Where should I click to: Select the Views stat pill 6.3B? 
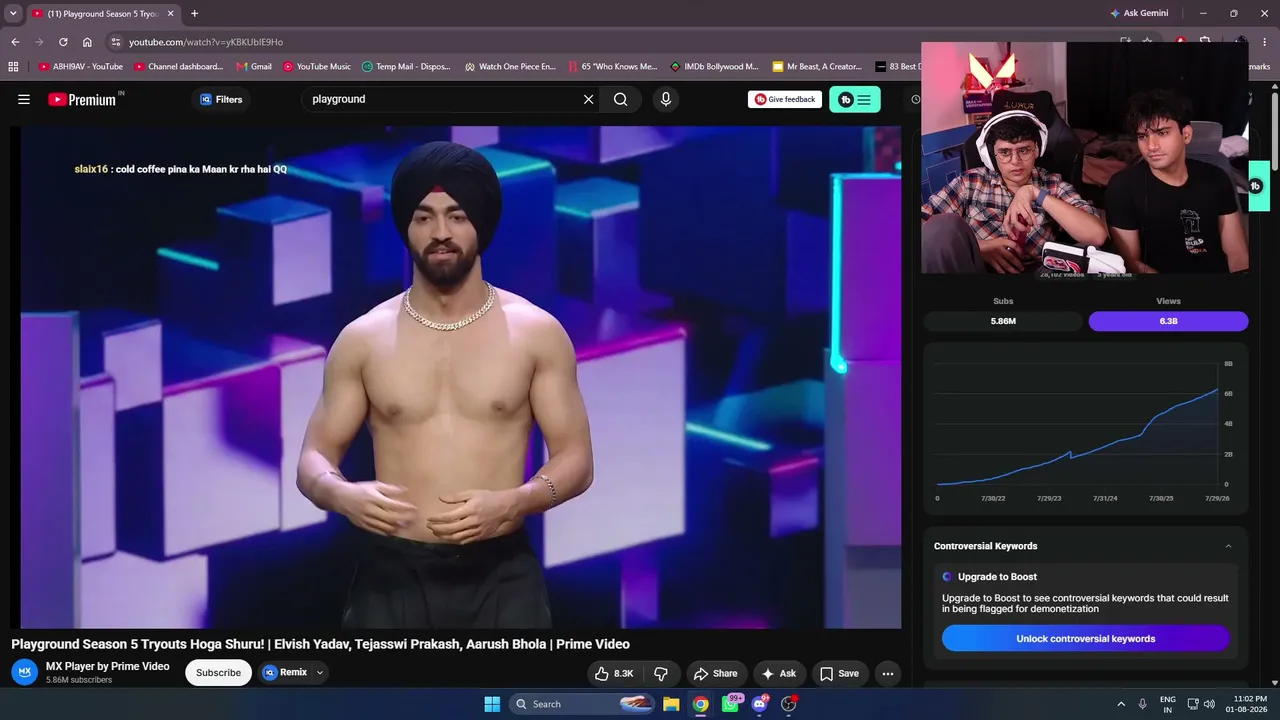1168,321
